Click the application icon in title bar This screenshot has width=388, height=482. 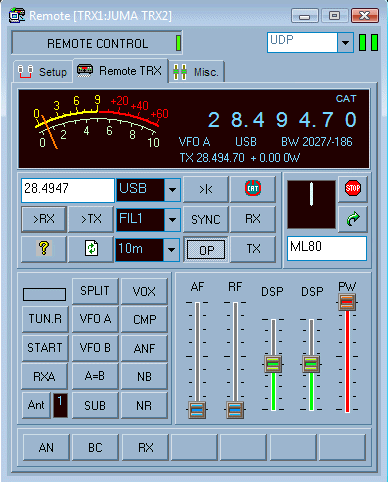coord(17,16)
